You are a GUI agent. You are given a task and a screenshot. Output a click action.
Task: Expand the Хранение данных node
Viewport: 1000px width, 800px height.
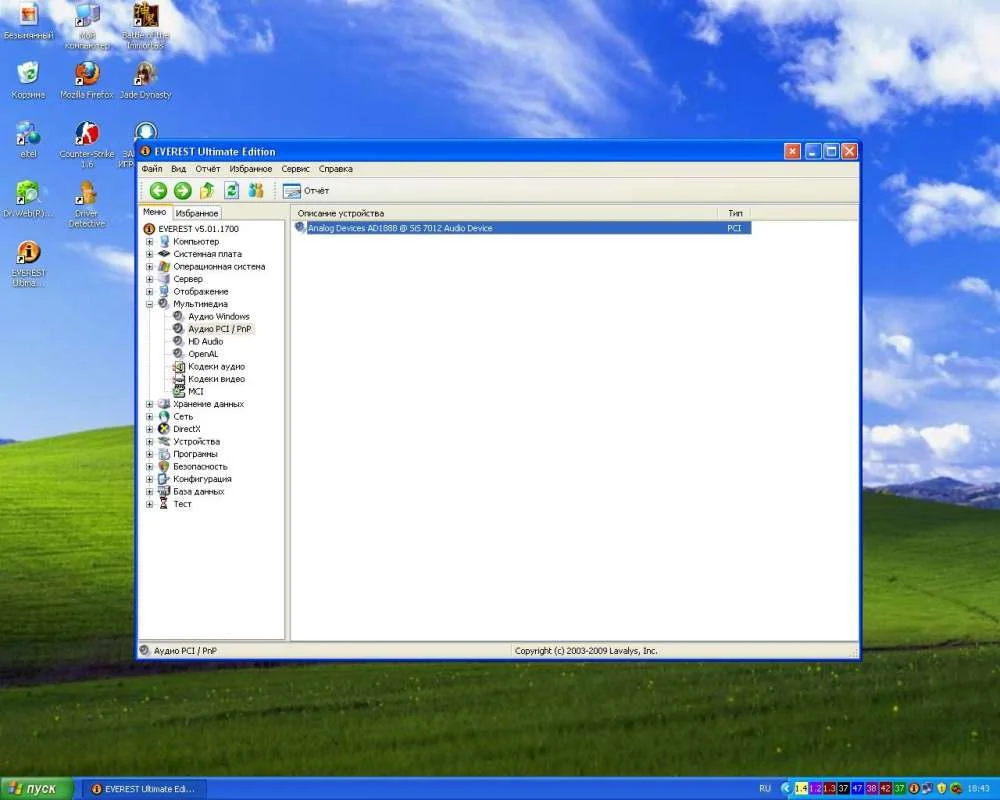pos(149,404)
